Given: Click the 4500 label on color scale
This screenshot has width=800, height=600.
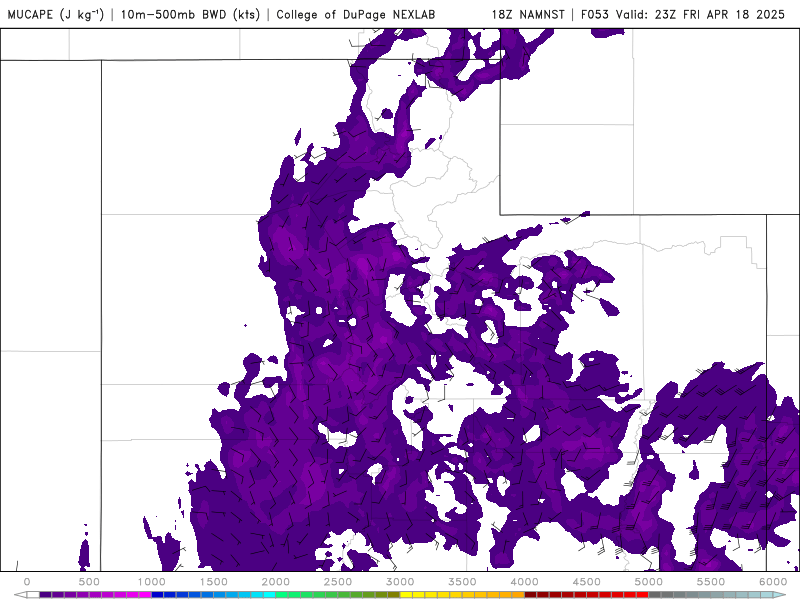Looking at the screenshot, I should [587, 582].
